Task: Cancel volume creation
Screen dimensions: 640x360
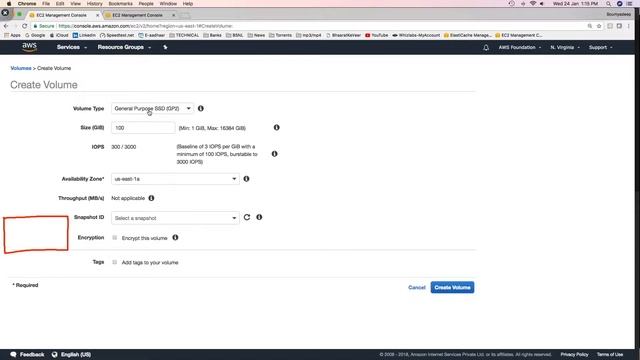Action: coord(417,287)
